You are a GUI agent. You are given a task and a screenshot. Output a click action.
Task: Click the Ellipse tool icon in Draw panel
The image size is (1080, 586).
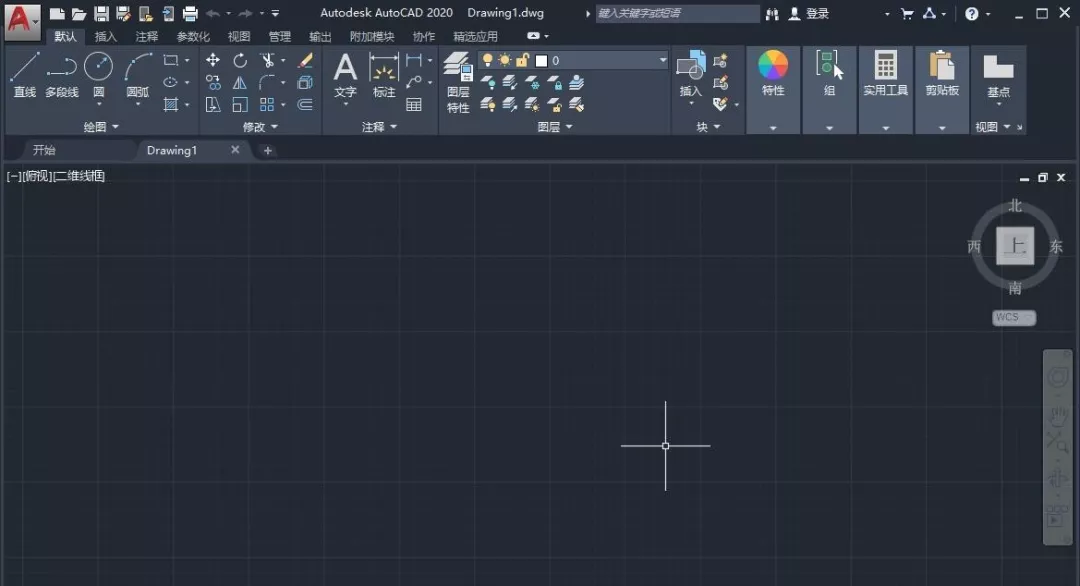coord(170,83)
